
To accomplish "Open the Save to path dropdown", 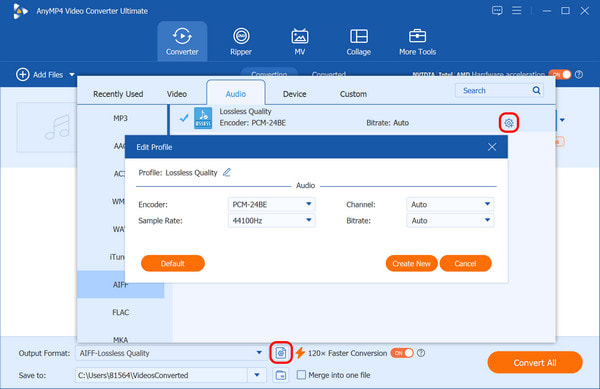I will (257, 375).
